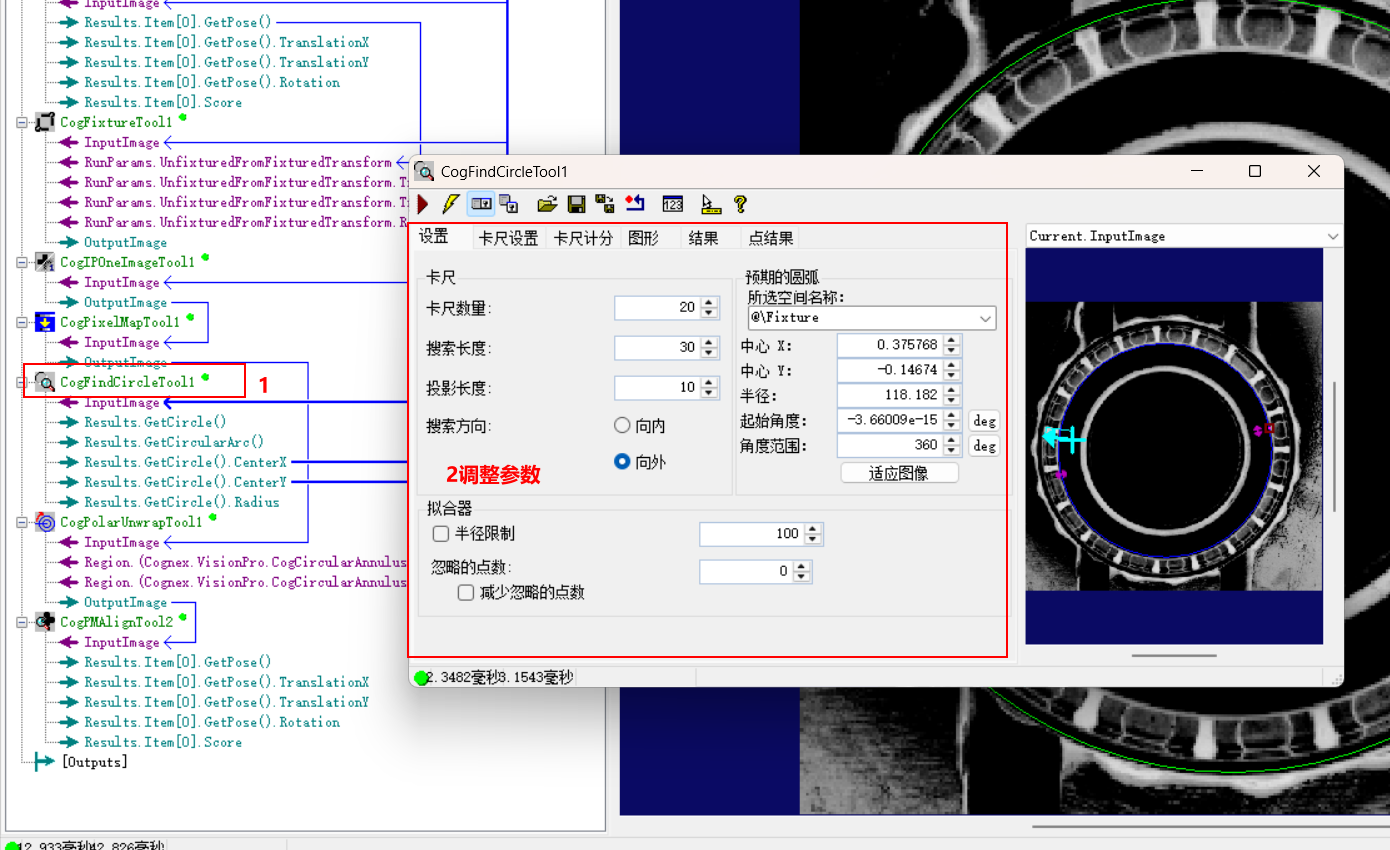Image resolution: width=1390 pixels, height=850 pixels.
Task: Run the CogFindCircleTool1 with the red arrow
Action: [x=423, y=204]
